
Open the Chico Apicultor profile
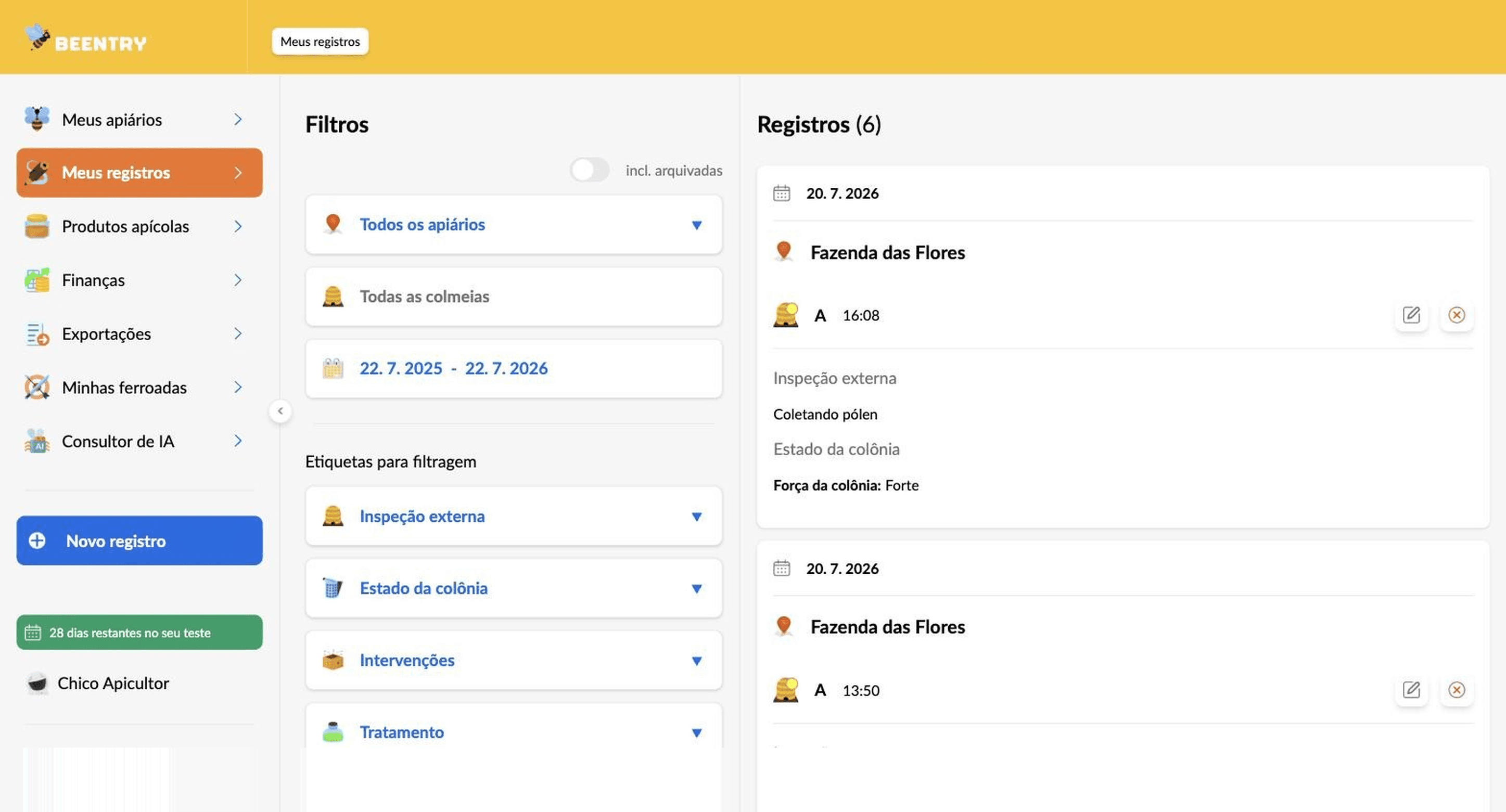(x=98, y=683)
